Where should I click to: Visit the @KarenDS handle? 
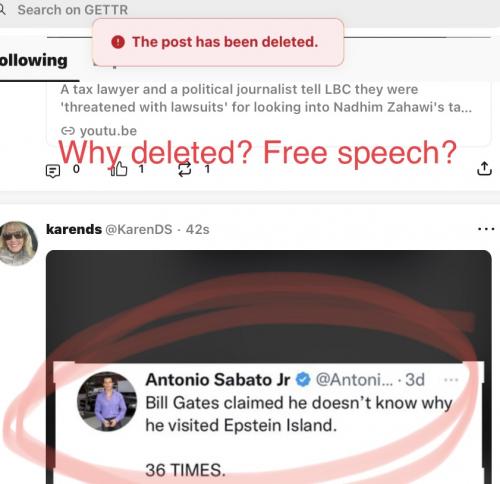pyautogui.click(x=139, y=229)
